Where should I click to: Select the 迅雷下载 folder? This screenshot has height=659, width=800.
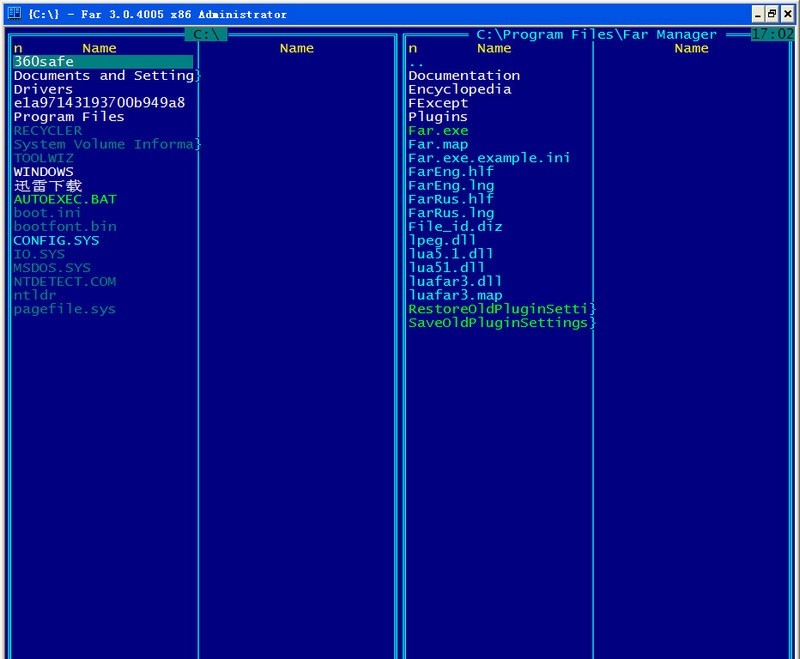[x=47, y=186]
